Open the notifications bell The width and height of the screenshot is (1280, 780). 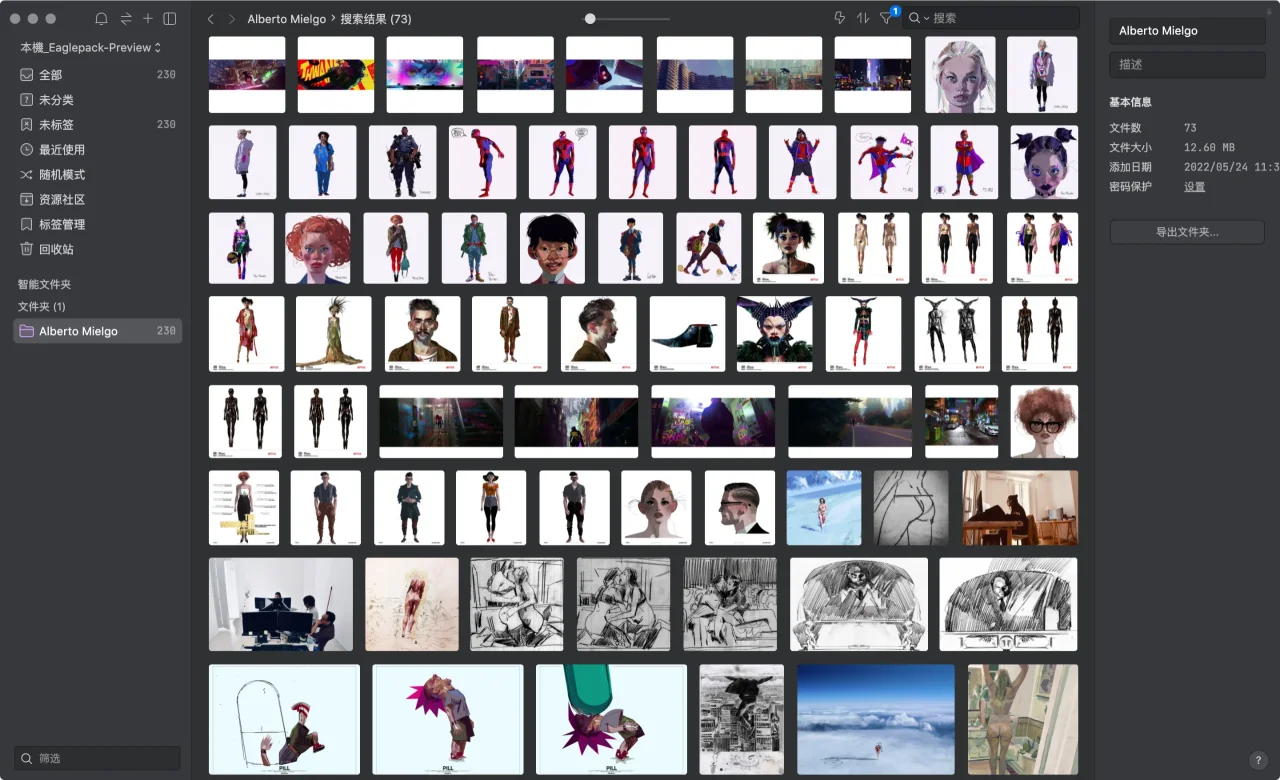(x=101, y=19)
